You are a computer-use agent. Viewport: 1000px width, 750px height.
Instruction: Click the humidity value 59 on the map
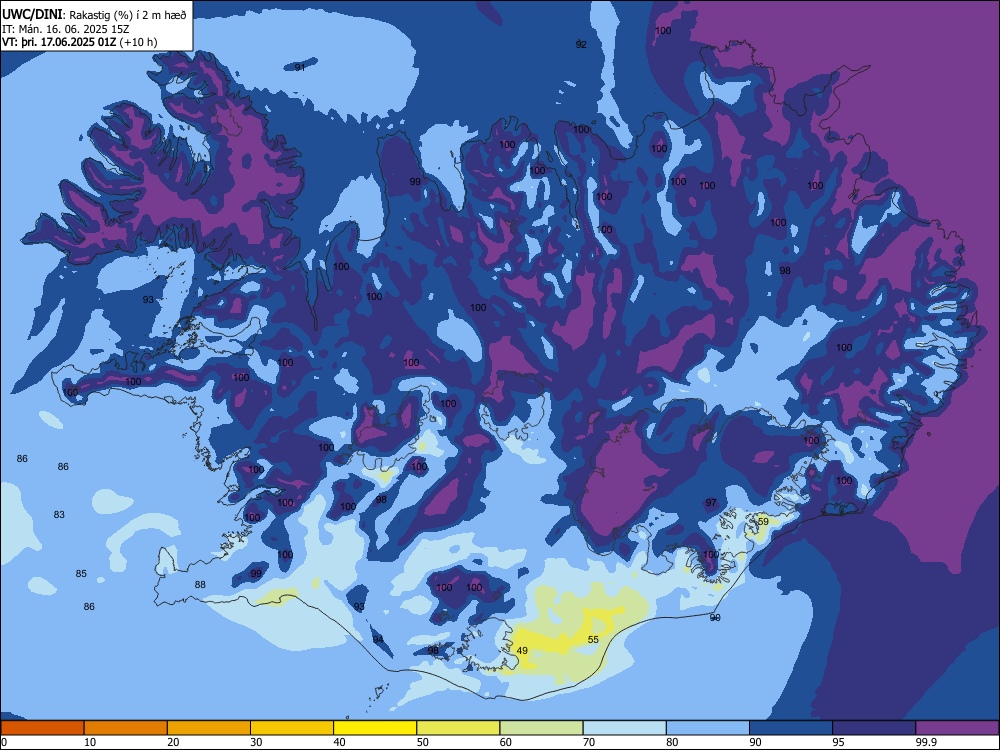763,521
